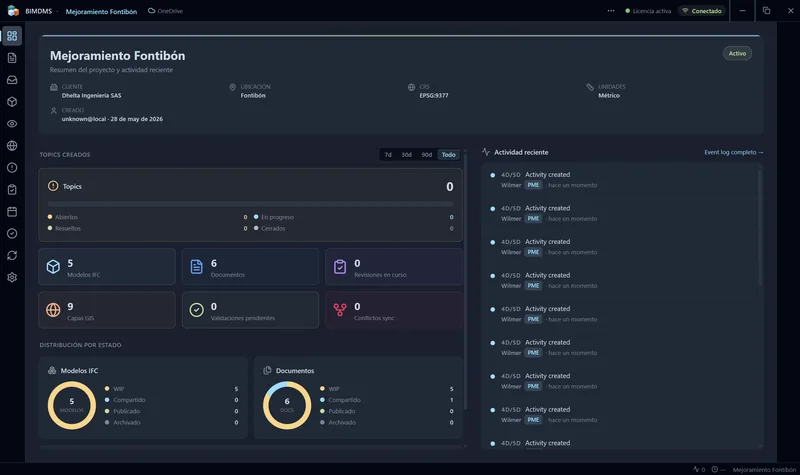The width and height of the screenshot is (800, 475).
Task: Open the eye viewer icon in sidebar
Action: pos(12,124)
